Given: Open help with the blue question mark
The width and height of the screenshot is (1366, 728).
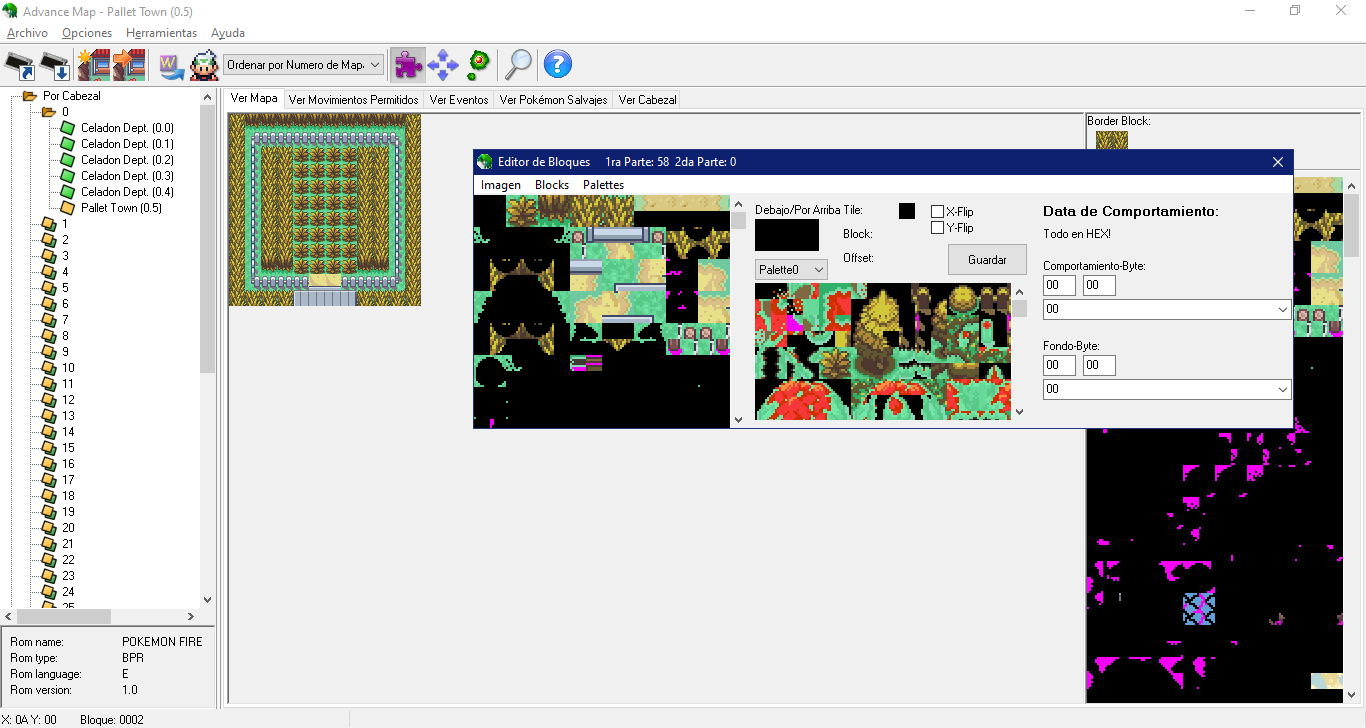Looking at the screenshot, I should [x=557, y=65].
